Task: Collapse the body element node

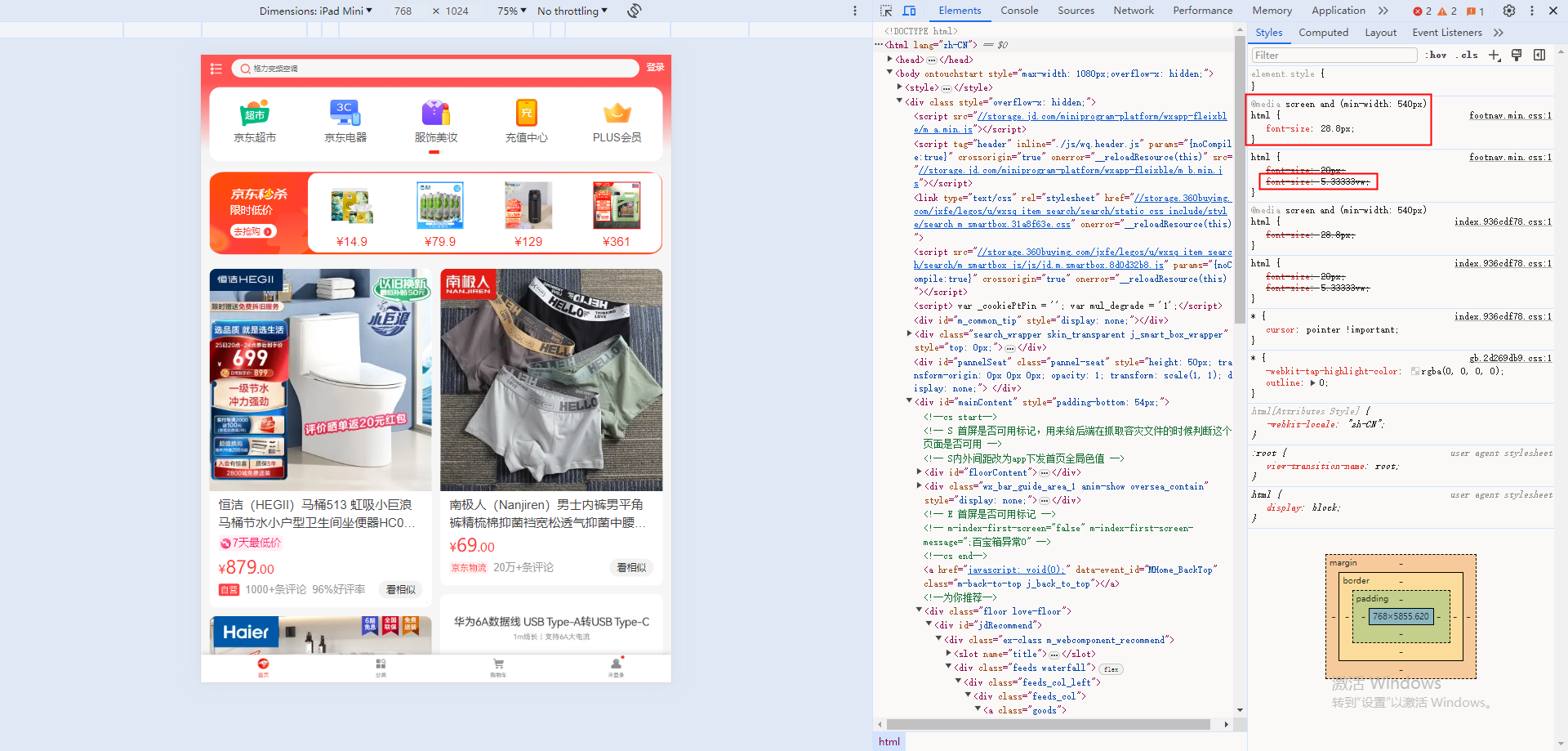Action: (890, 73)
